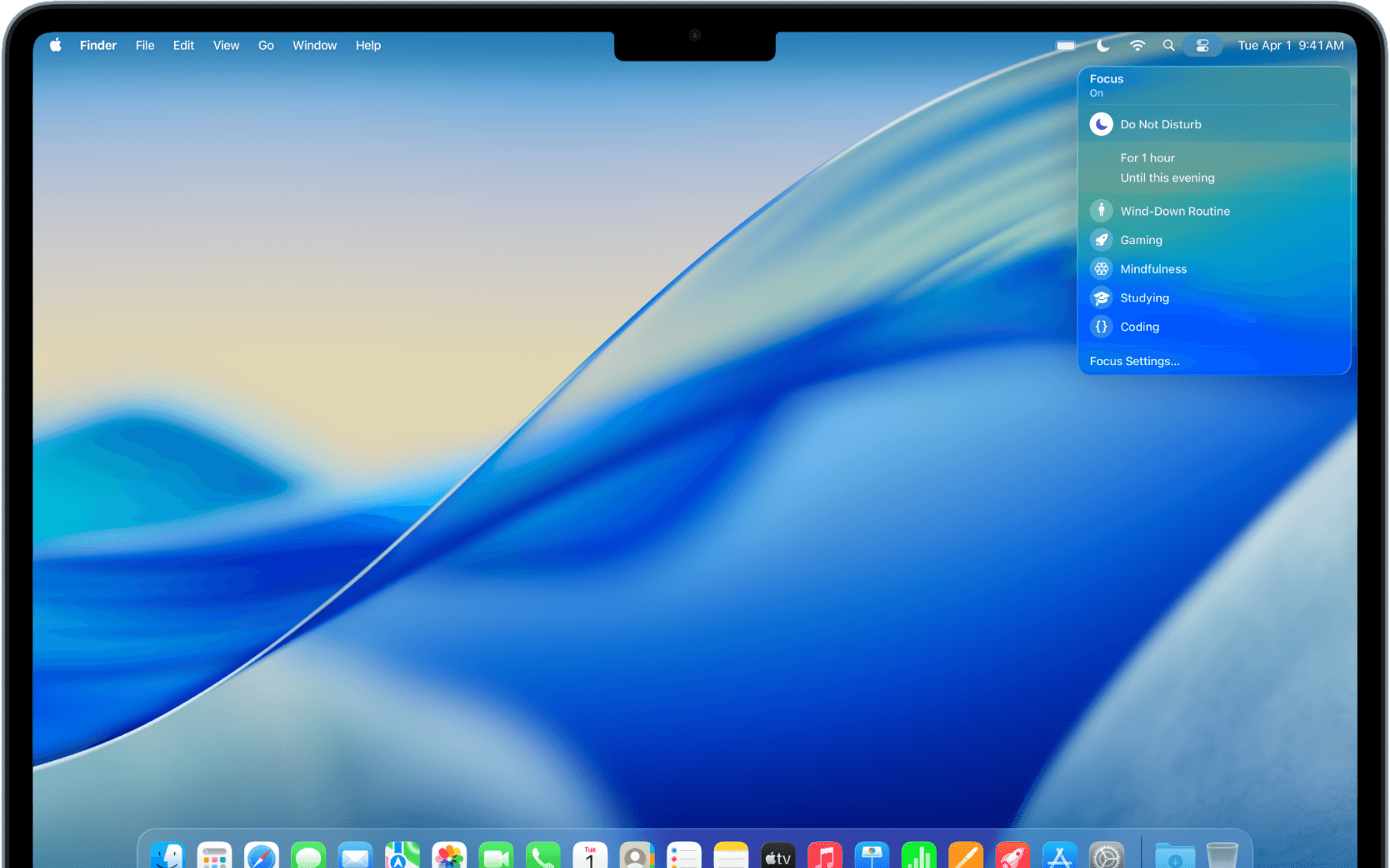The height and width of the screenshot is (868, 1390).
Task: Open the View menu
Action: pyautogui.click(x=226, y=46)
